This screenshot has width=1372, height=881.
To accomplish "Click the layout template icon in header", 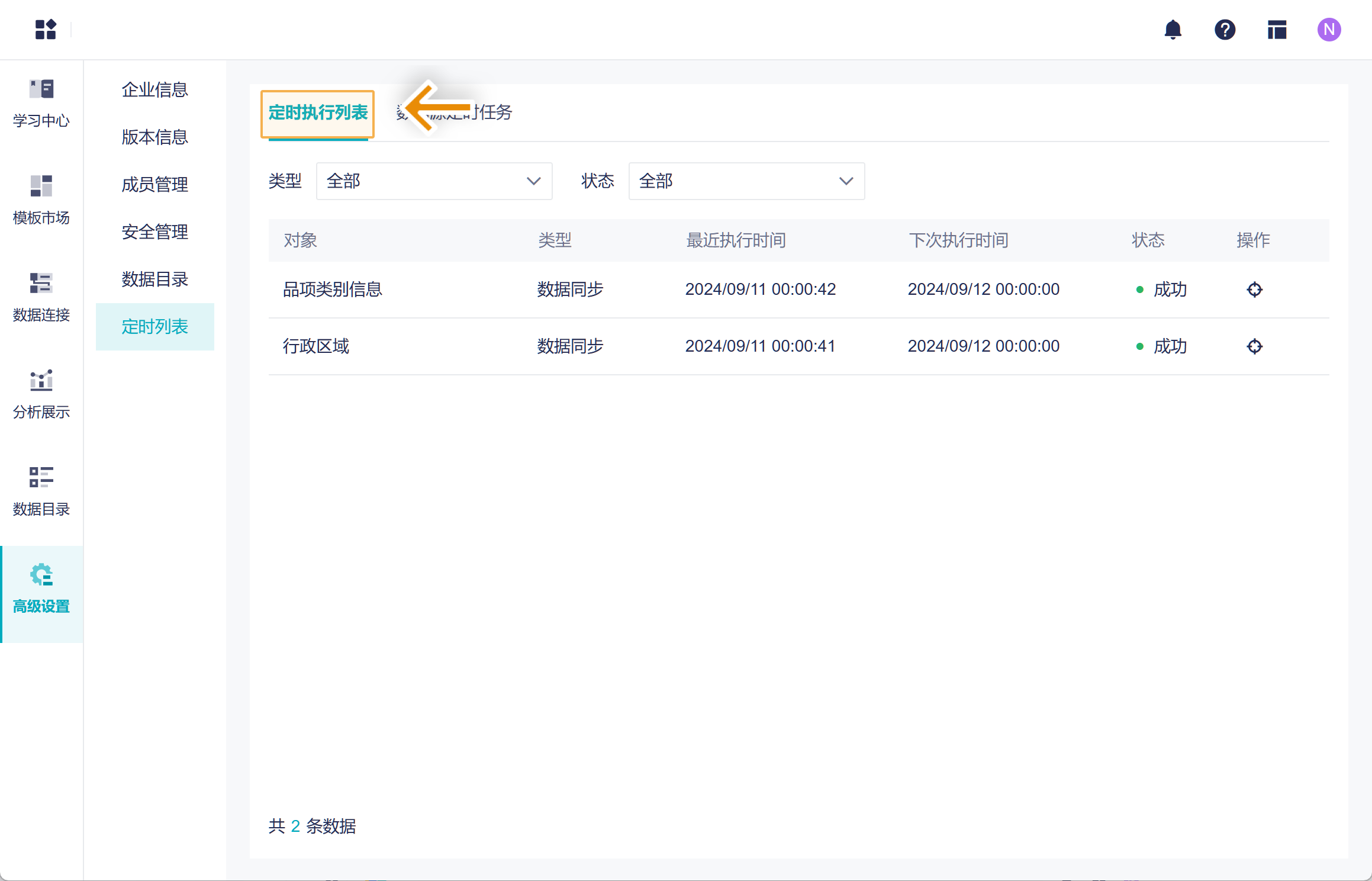I will tap(1277, 30).
